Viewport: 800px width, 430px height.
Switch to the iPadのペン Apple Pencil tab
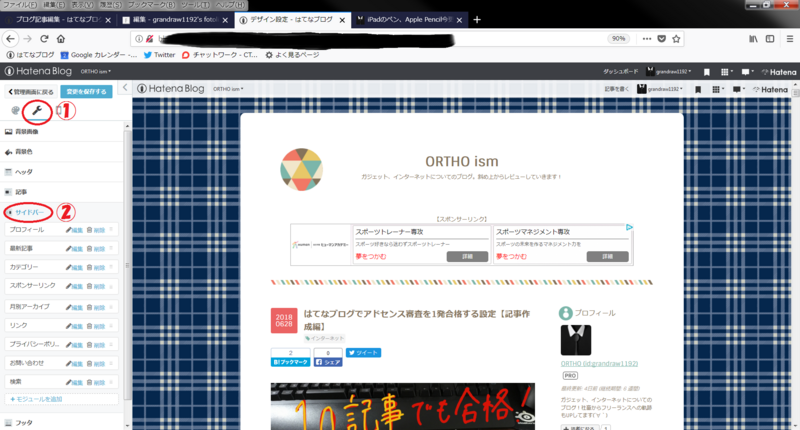point(409,20)
